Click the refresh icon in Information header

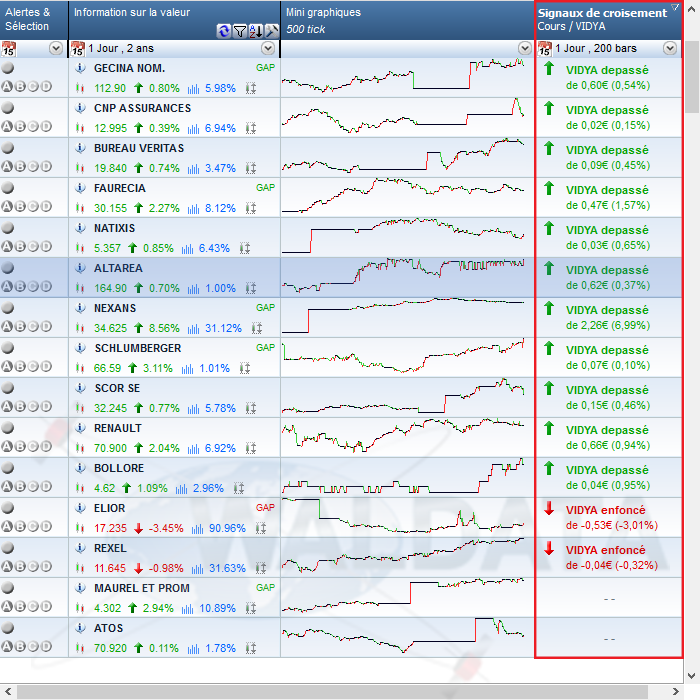point(224,31)
